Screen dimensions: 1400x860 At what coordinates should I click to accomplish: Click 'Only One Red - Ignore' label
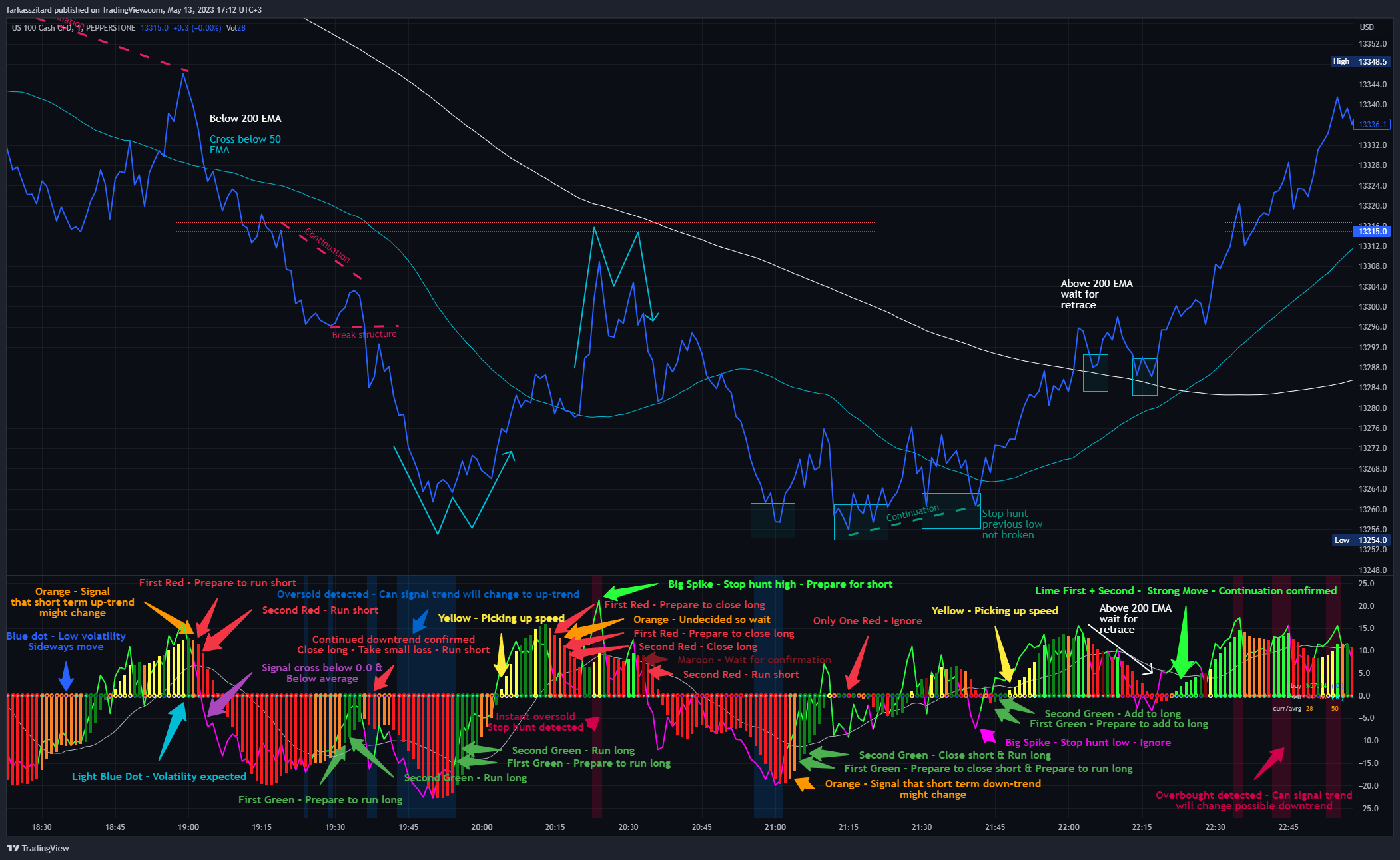coord(867,621)
